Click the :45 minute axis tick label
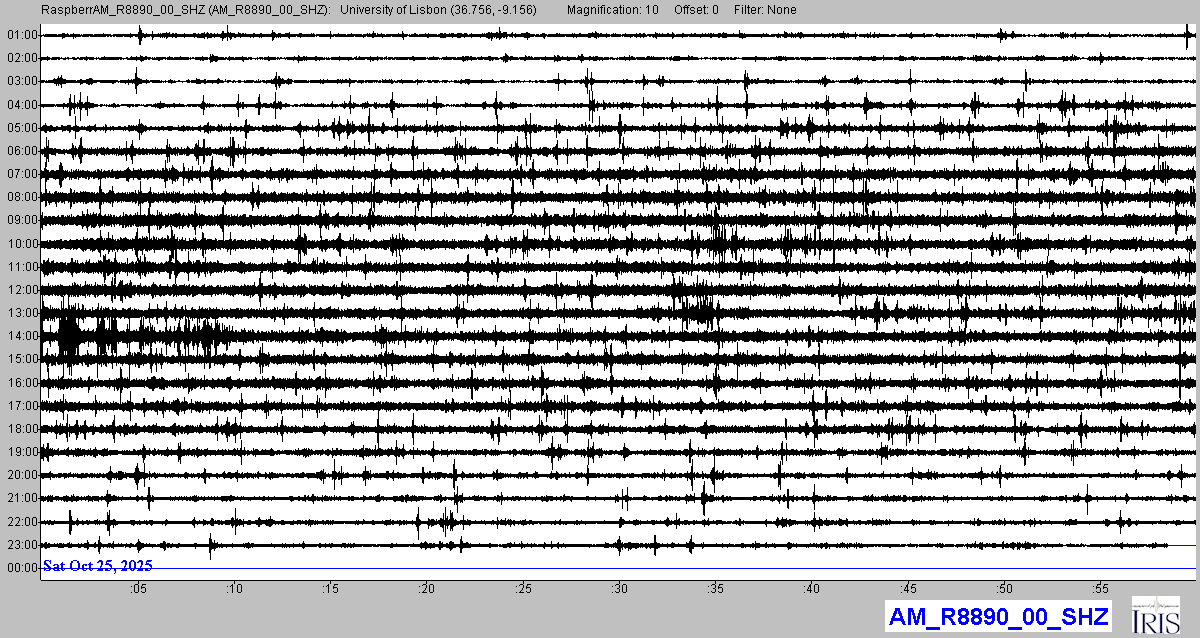The height and width of the screenshot is (638, 1200). click(x=908, y=589)
